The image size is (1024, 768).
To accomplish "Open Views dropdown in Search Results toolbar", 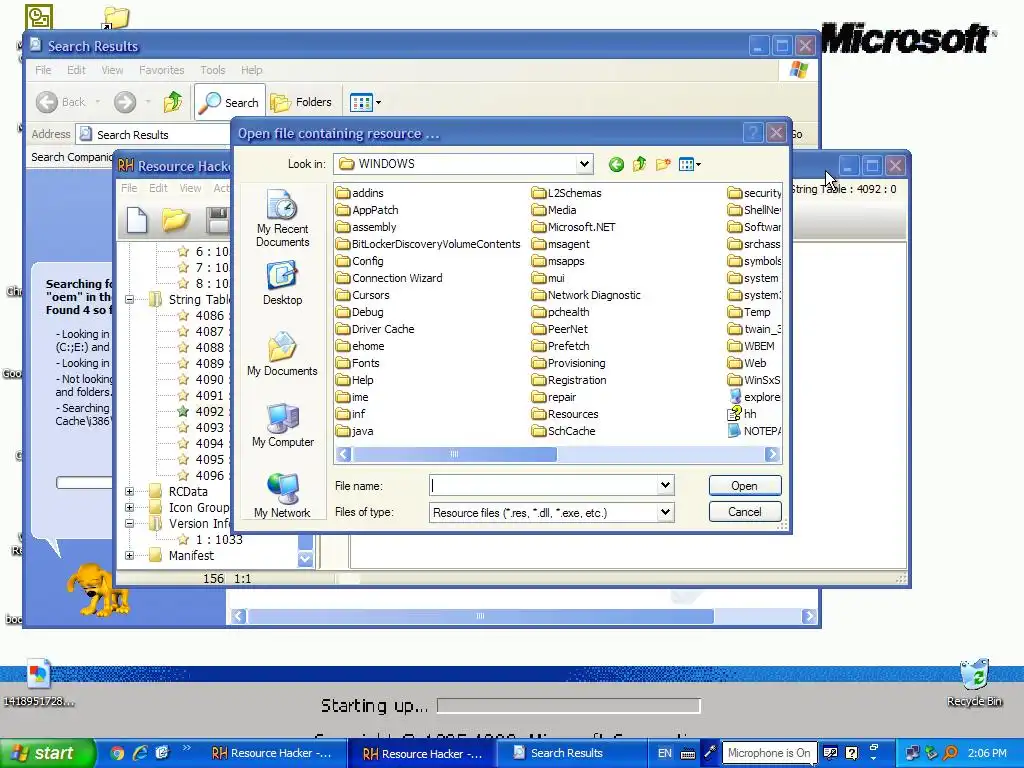I will click(x=366, y=102).
